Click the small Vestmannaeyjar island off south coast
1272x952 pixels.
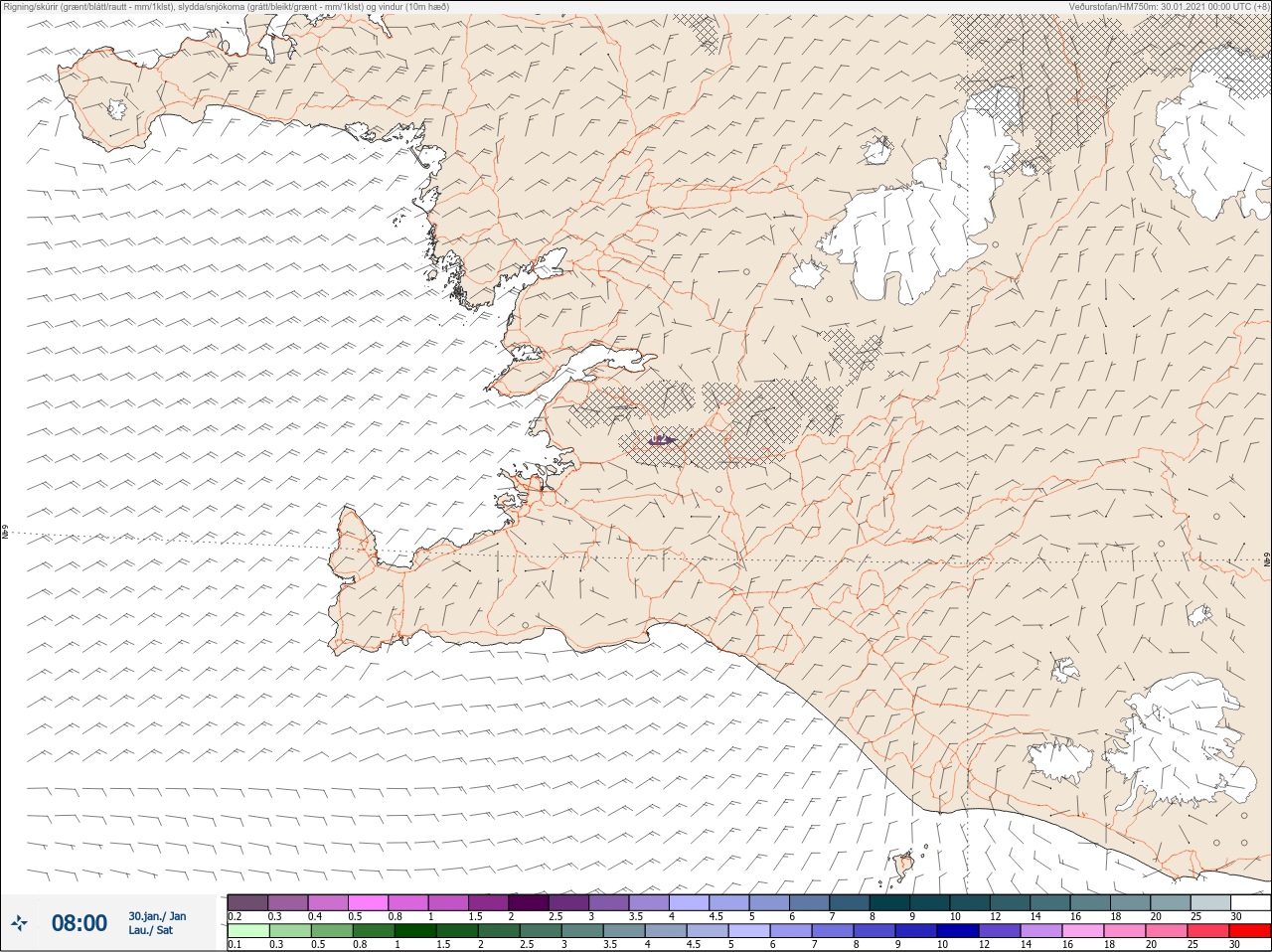[904, 866]
